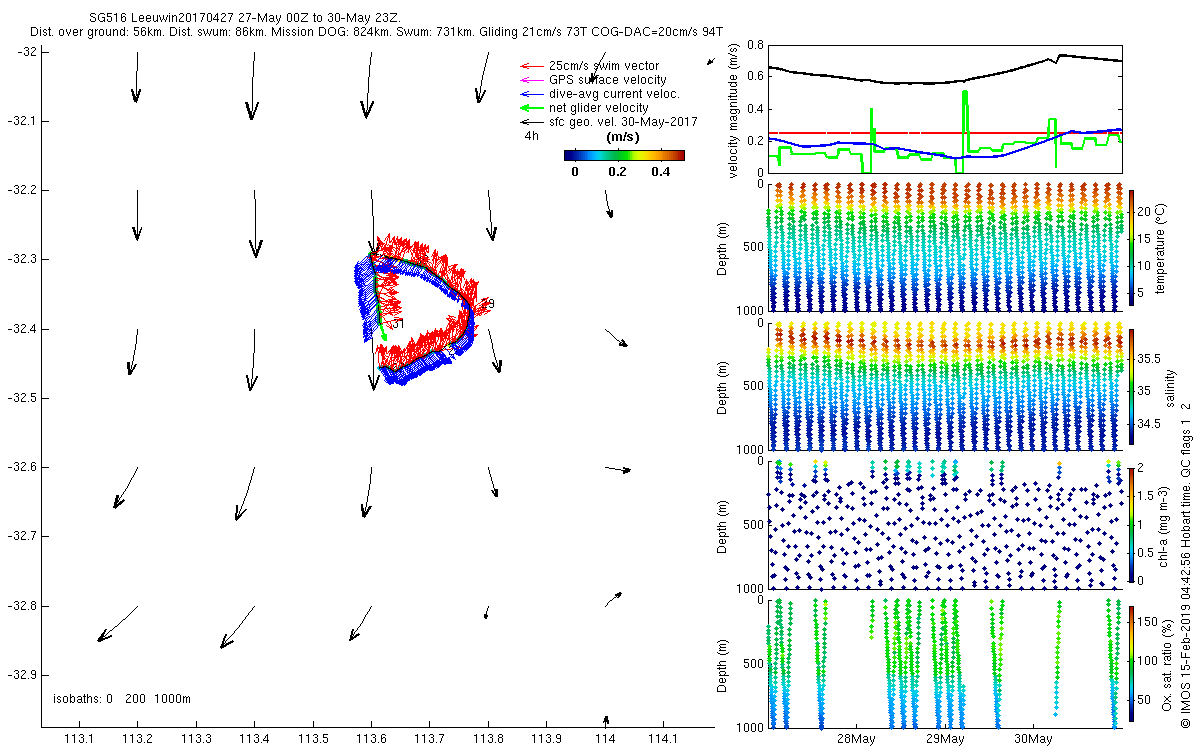Select the 30May time axis label
The height and width of the screenshot is (750, 1200).
(1033, 739)
